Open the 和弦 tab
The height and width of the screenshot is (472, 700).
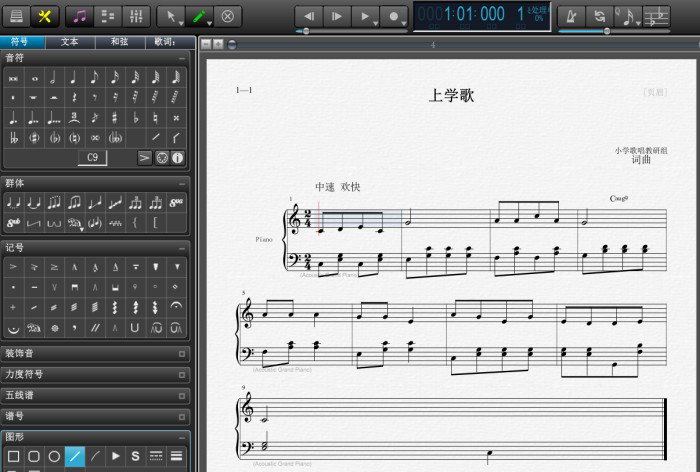click(x=119, y=42)
